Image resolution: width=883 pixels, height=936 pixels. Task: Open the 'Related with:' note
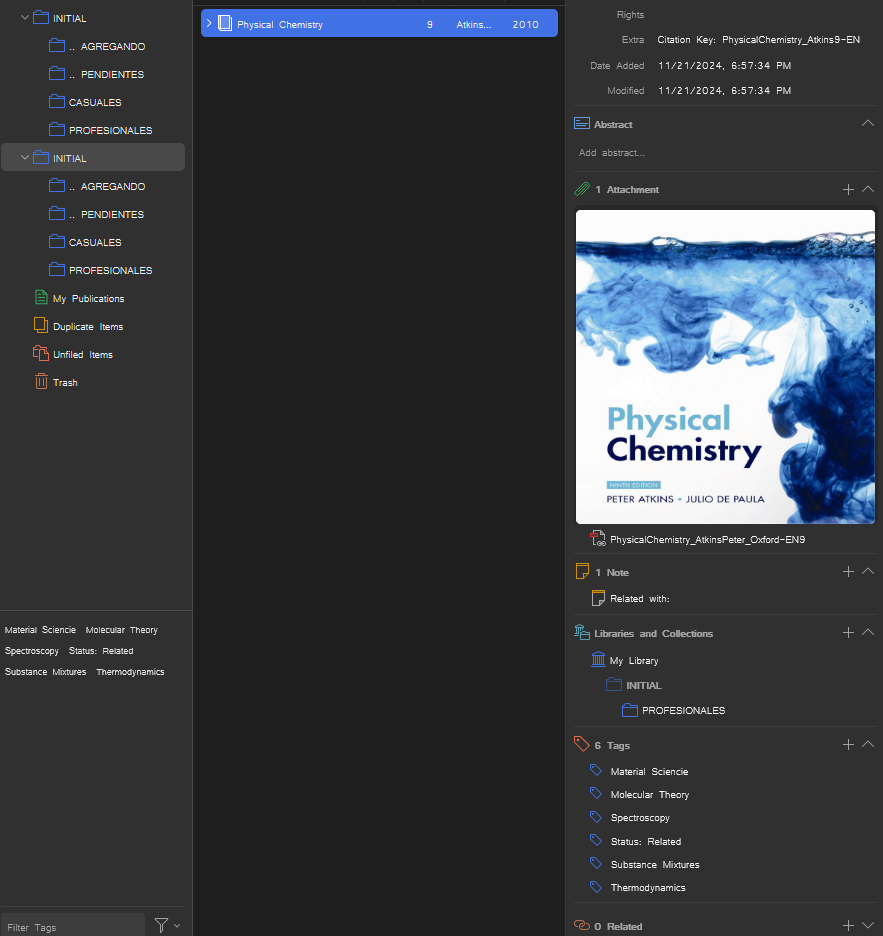(639, 599)
